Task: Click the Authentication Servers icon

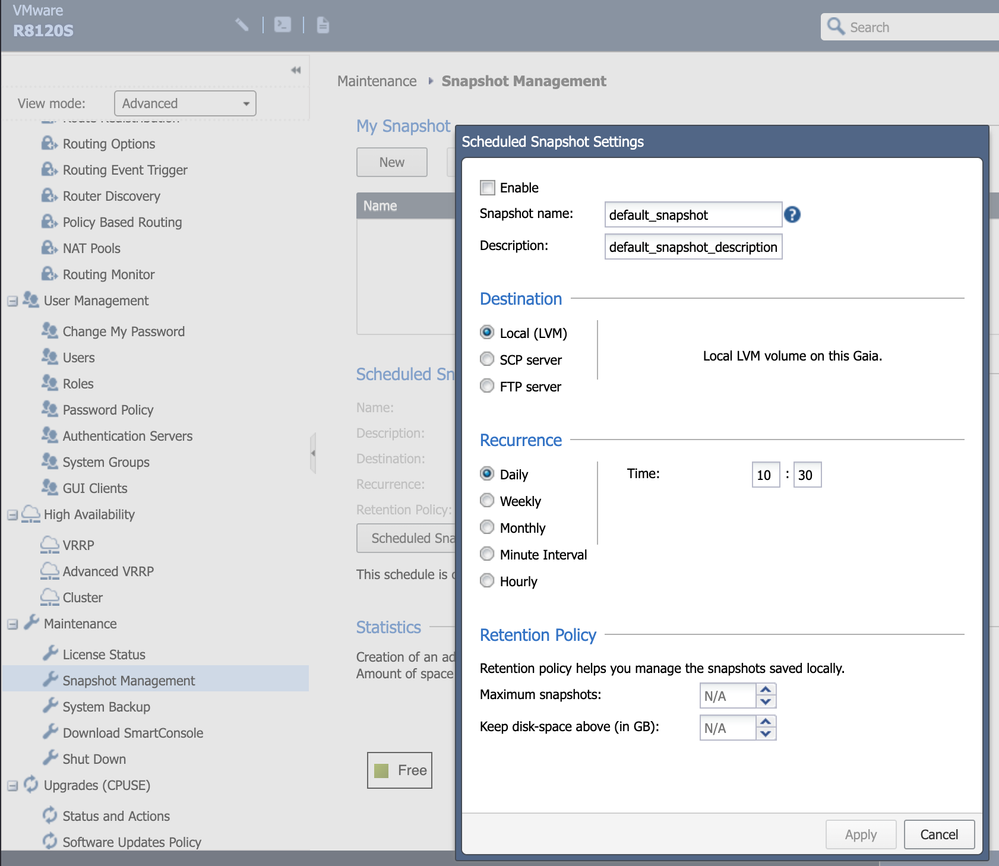Action: [49, 435]
